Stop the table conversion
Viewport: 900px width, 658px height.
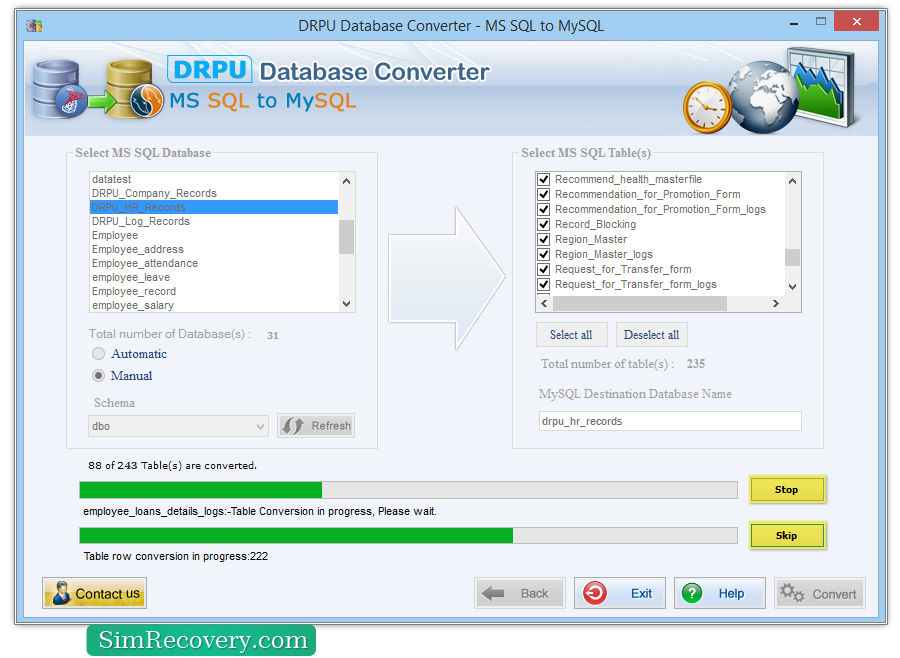click(x=787, y=490)
